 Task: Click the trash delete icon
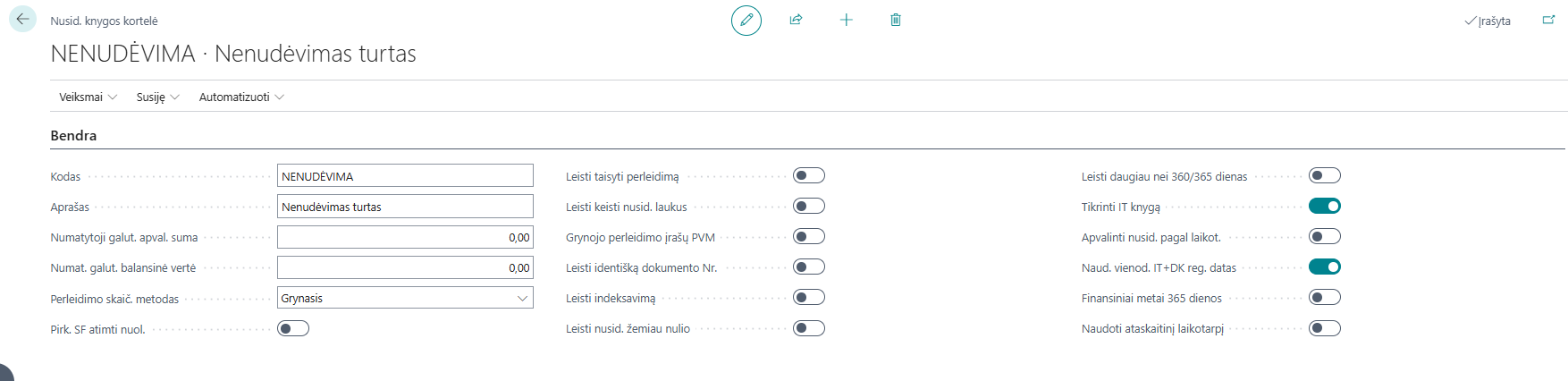pos(896,20)
